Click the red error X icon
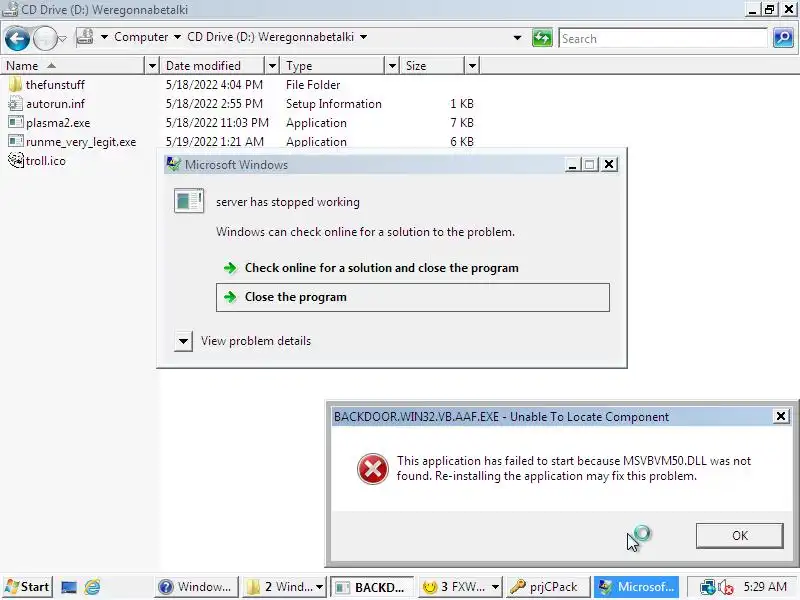Viewport: 800px width, 600px height. coord(372,468)
